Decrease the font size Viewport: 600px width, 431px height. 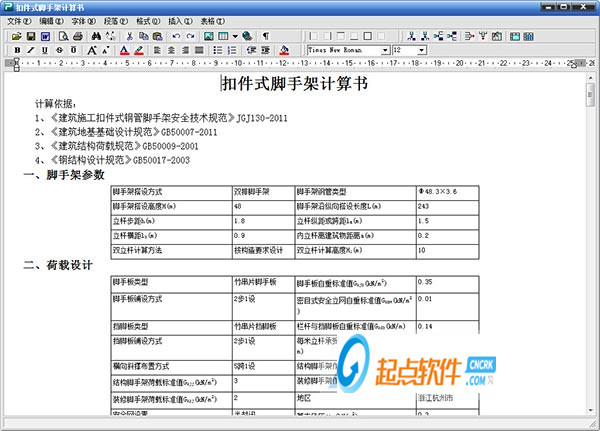[x=106, y=50]
